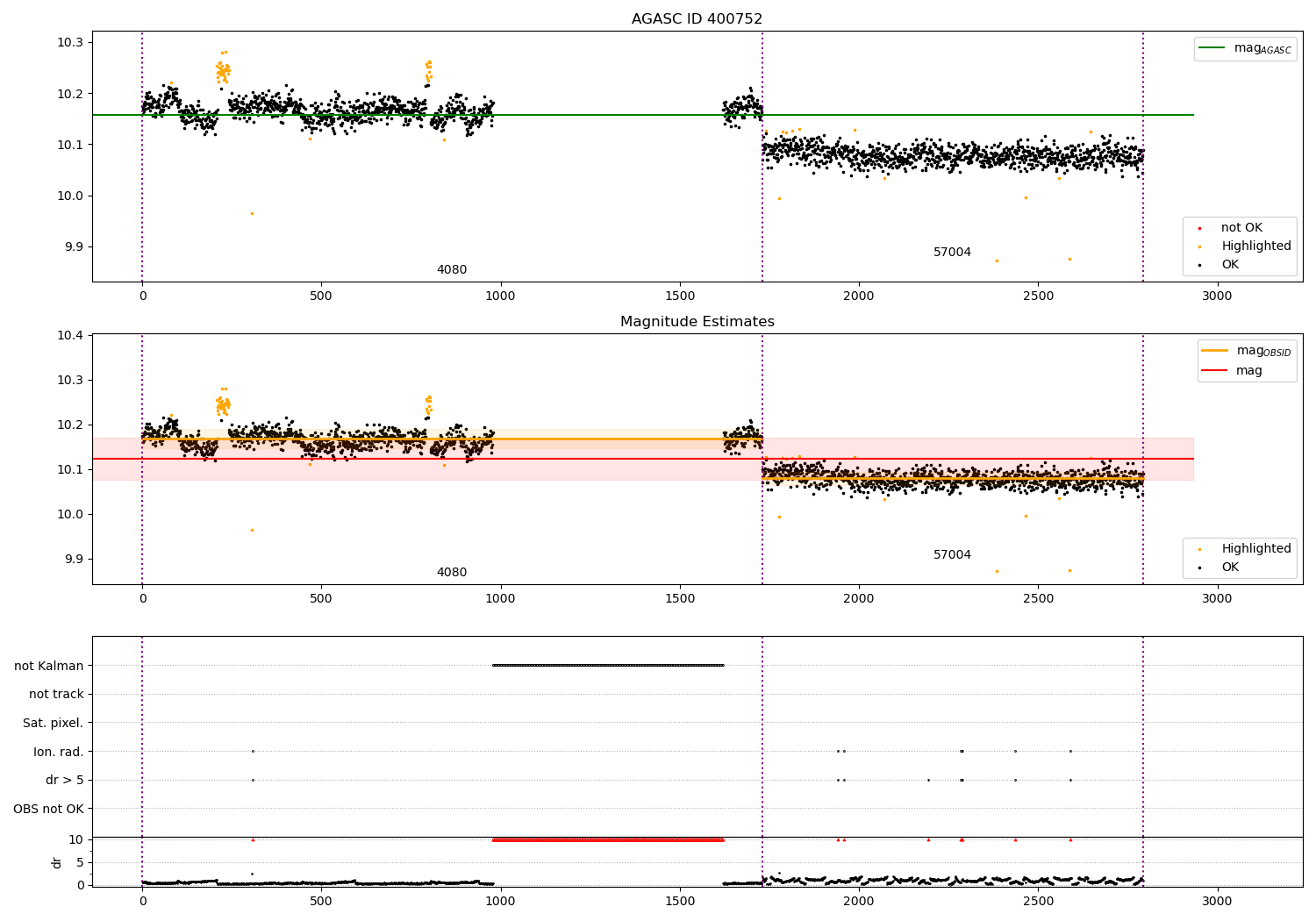Click the "57004" obsid label in the top plot

[952, 253]
